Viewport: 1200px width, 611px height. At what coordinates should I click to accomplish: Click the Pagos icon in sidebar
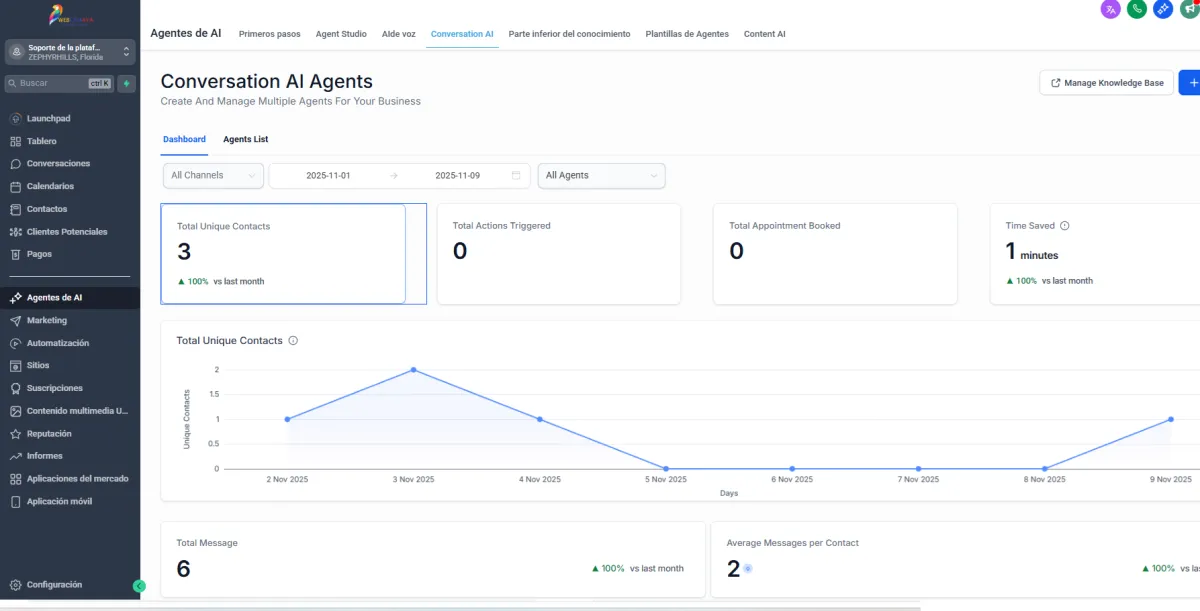[16, 255]
